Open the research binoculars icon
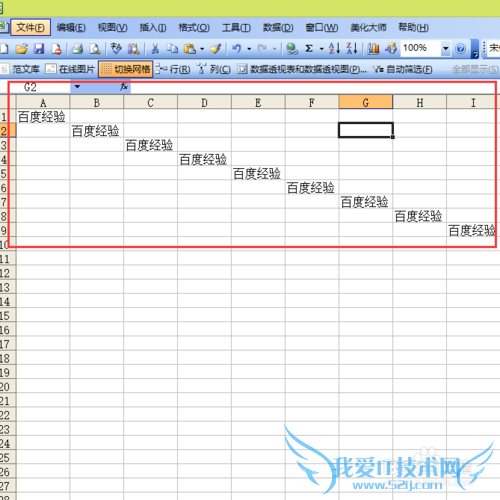This screenshot has width=500, height=500. click(x=134, y=49)
